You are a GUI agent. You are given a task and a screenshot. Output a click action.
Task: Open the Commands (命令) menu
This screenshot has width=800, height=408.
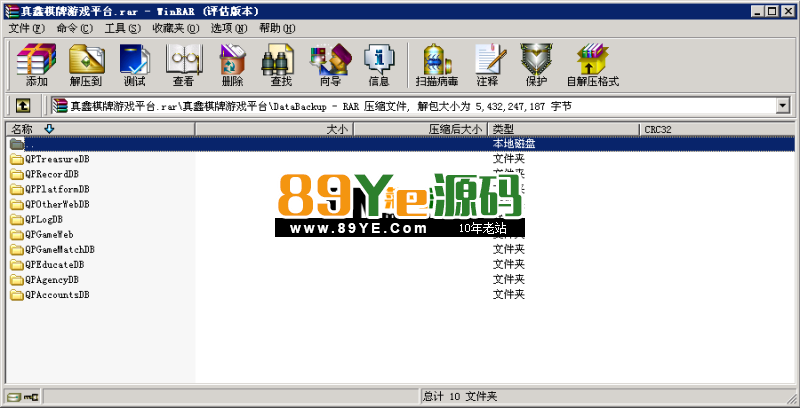(x=75, y=28)
